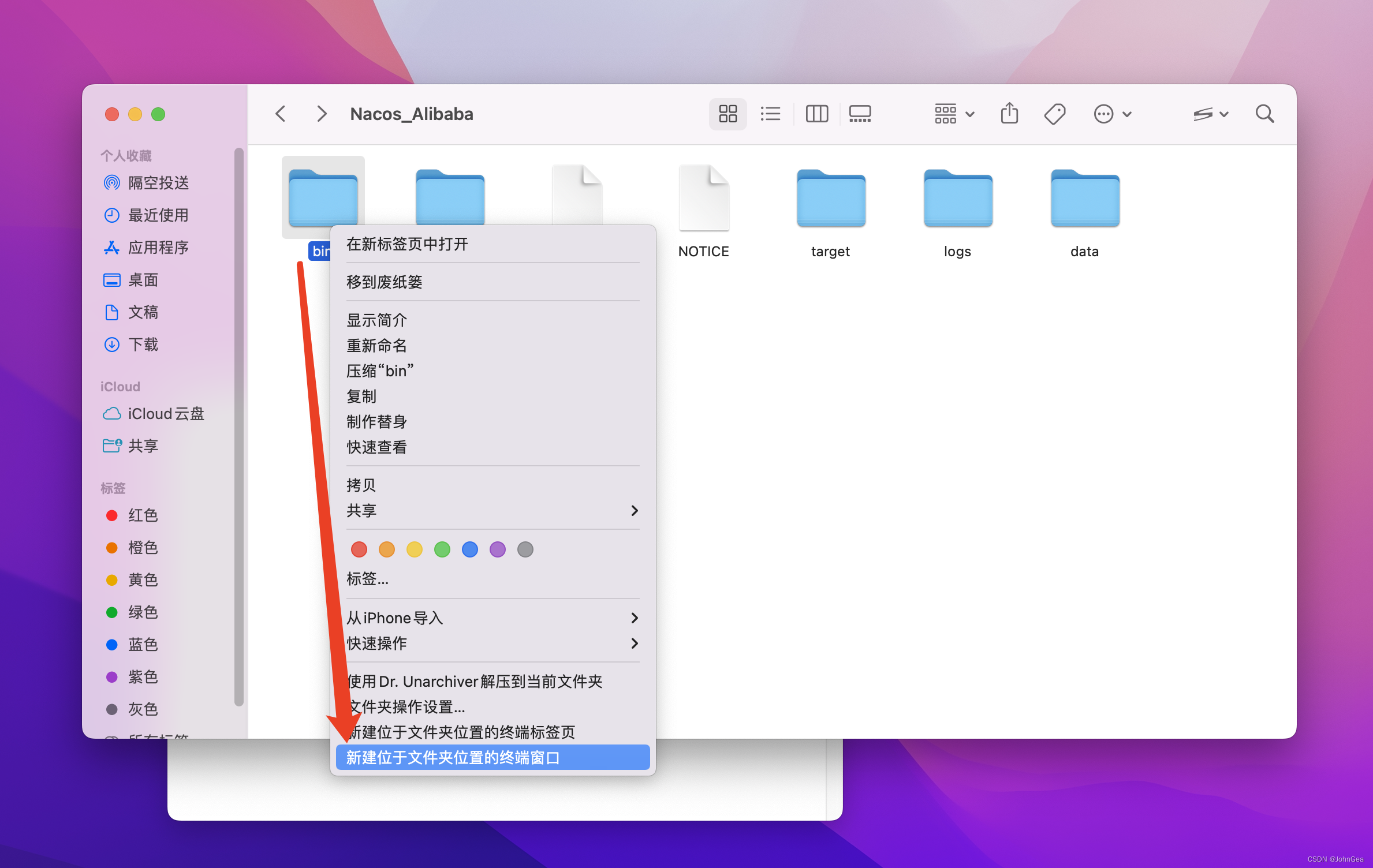Choose 移到废纸篓 from context menu

pos(493,282)
